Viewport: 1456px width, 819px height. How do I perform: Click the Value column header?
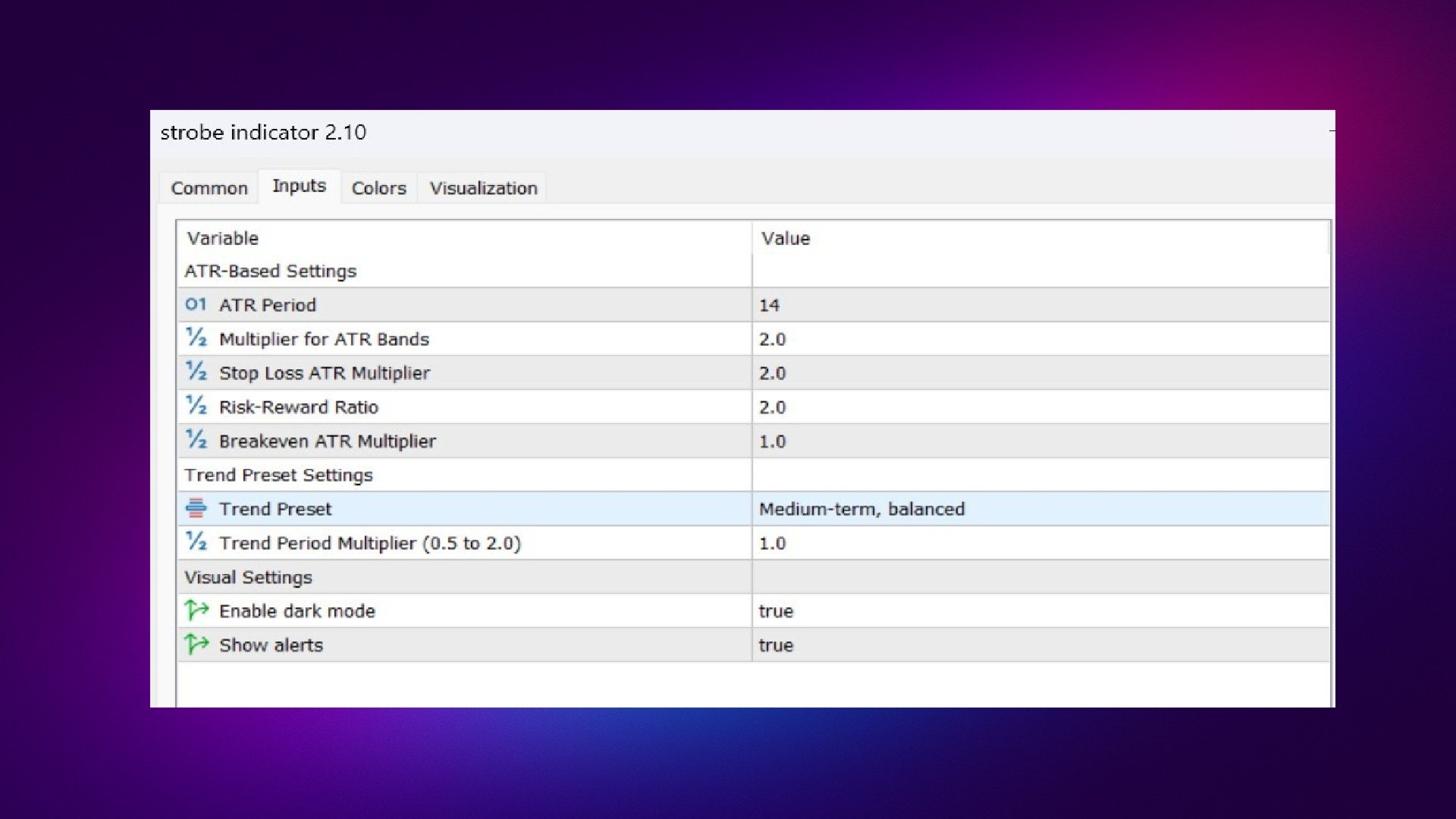1040,238
